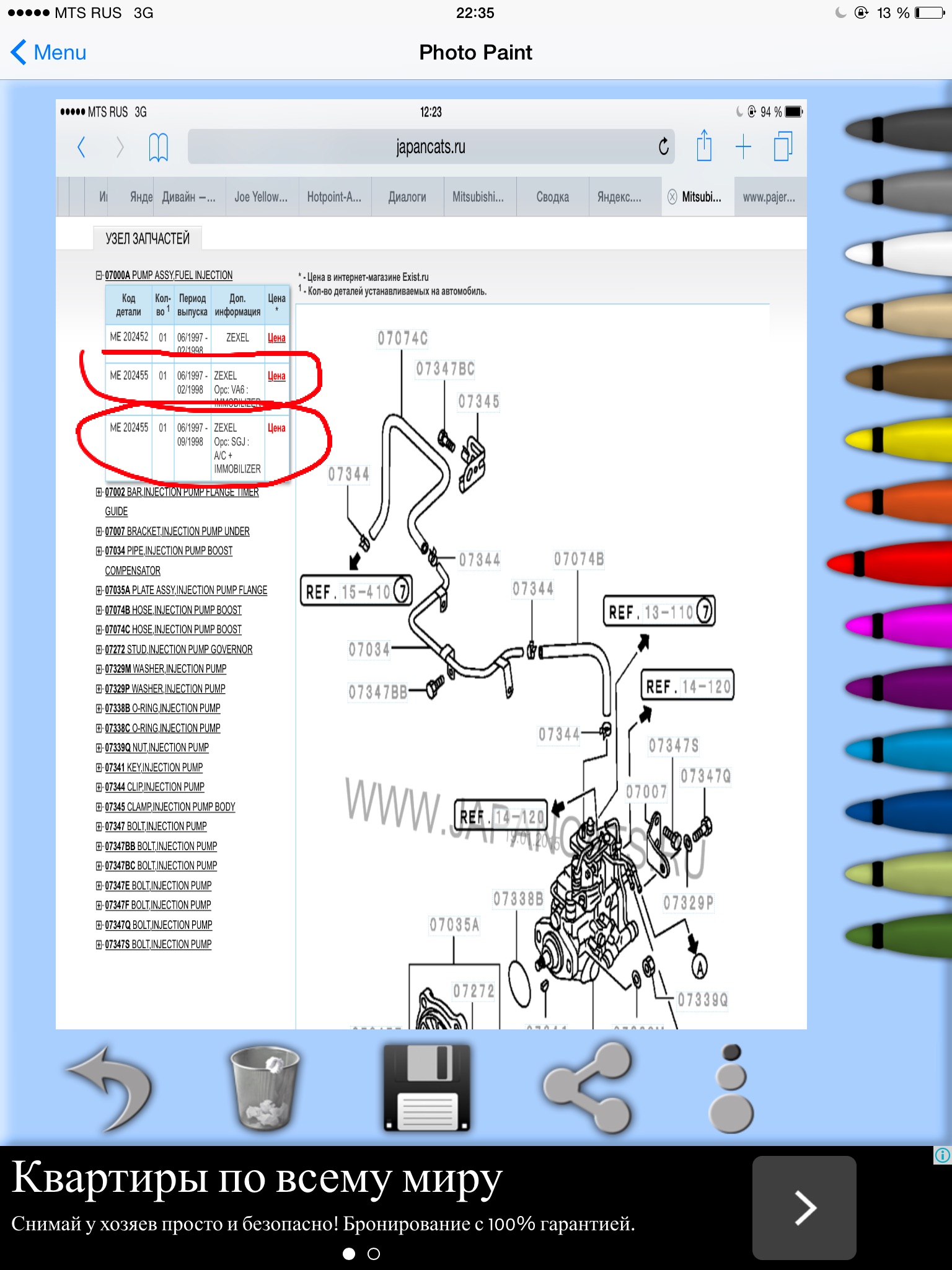Viewport: 952px width, 1270px height.
Task: Tap the ad info icon
Action: 942,1155
